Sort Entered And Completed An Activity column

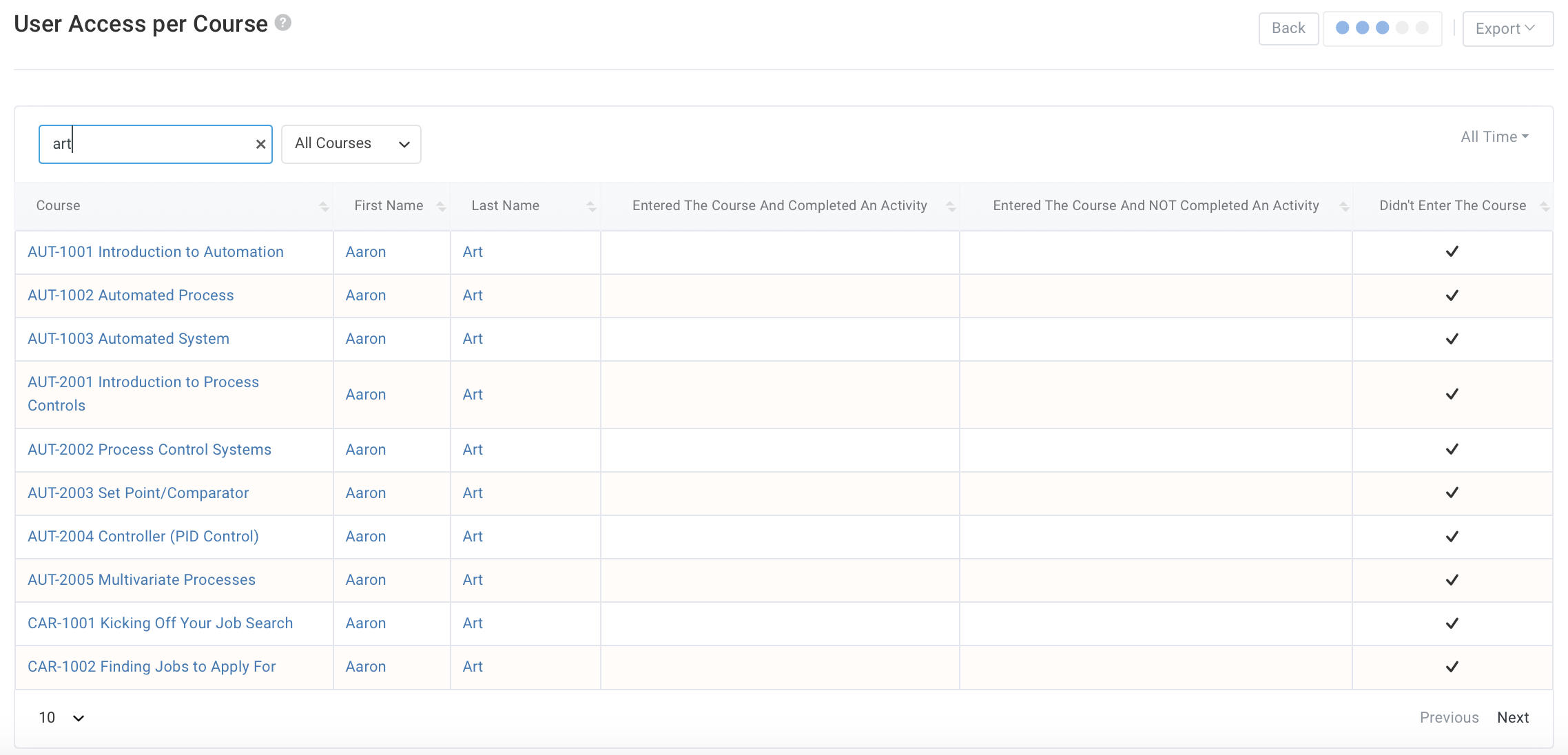coord(951,206)
